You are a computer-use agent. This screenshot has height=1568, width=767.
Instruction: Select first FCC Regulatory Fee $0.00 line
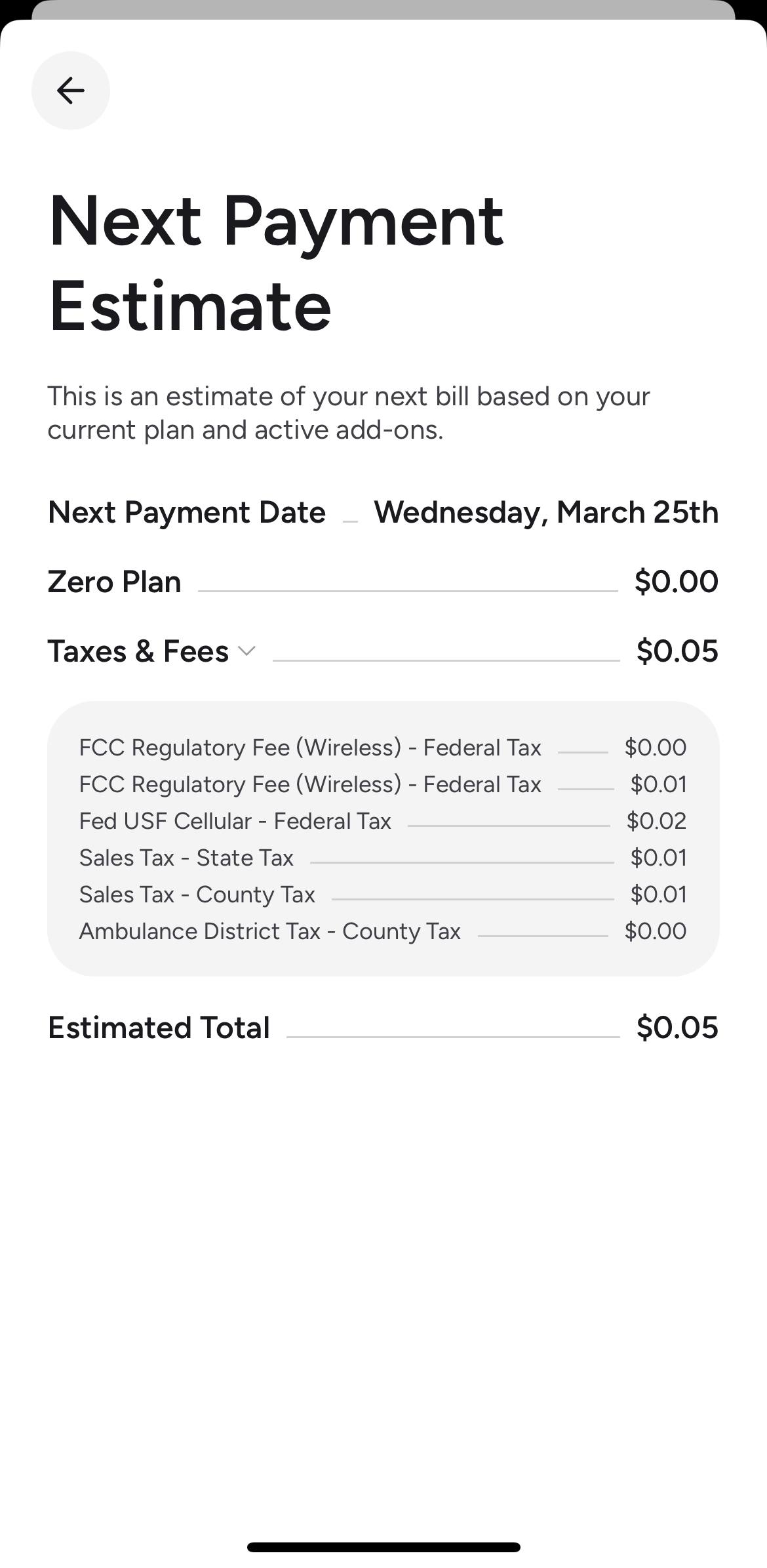[309, 748]
